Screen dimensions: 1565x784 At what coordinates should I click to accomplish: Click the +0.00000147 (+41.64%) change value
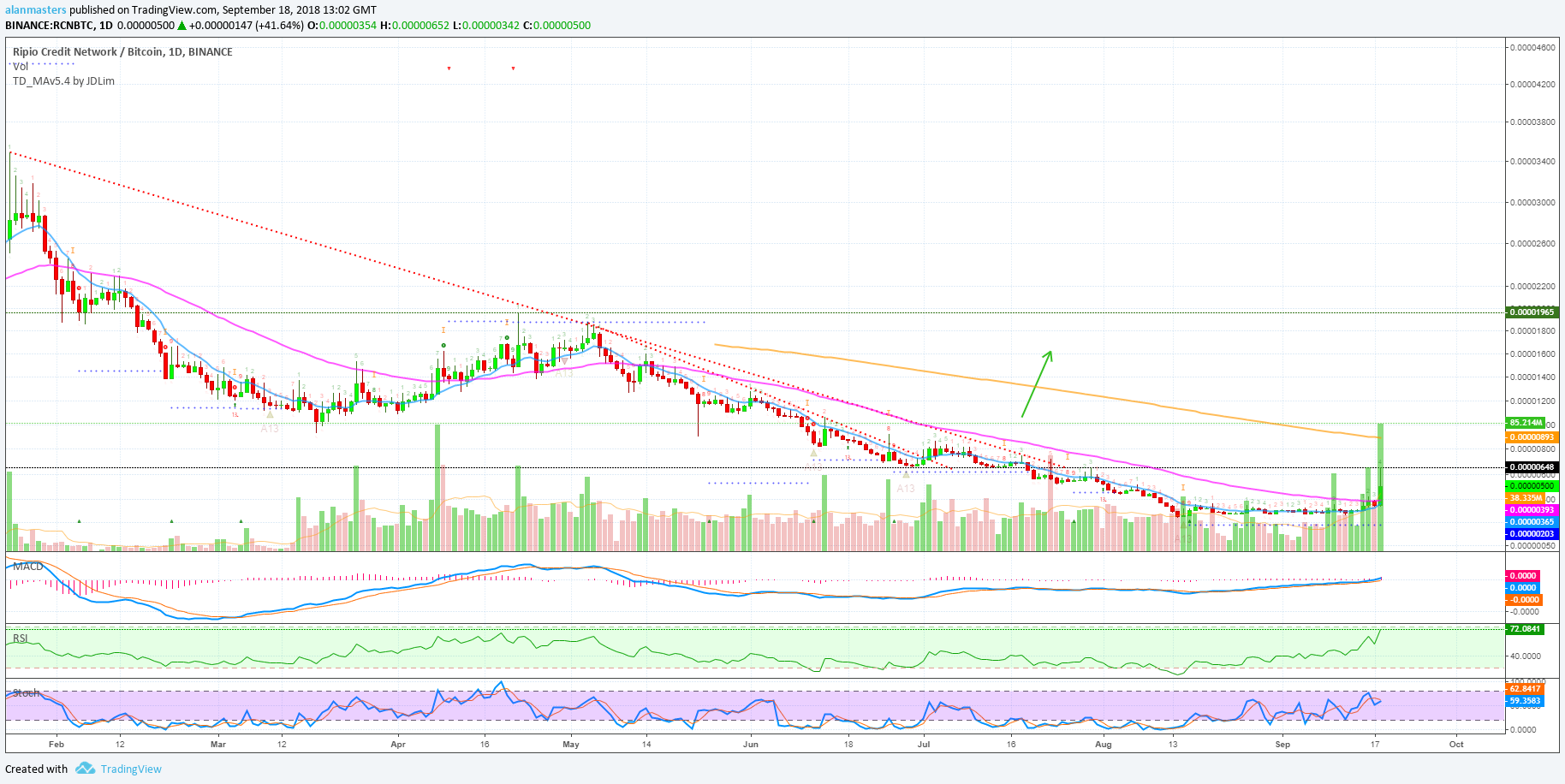(x=246, y=26)
